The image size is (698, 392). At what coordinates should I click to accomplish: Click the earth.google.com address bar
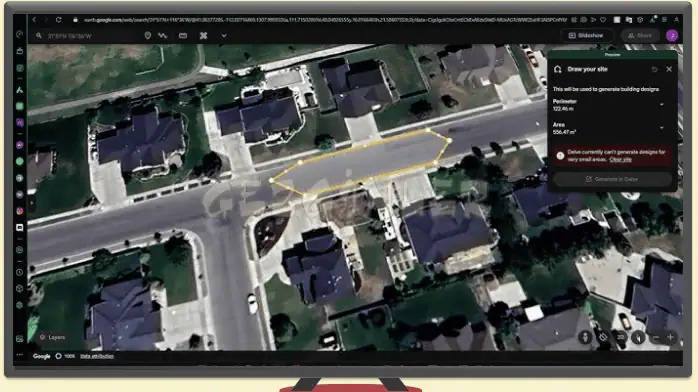coord(325,20)
